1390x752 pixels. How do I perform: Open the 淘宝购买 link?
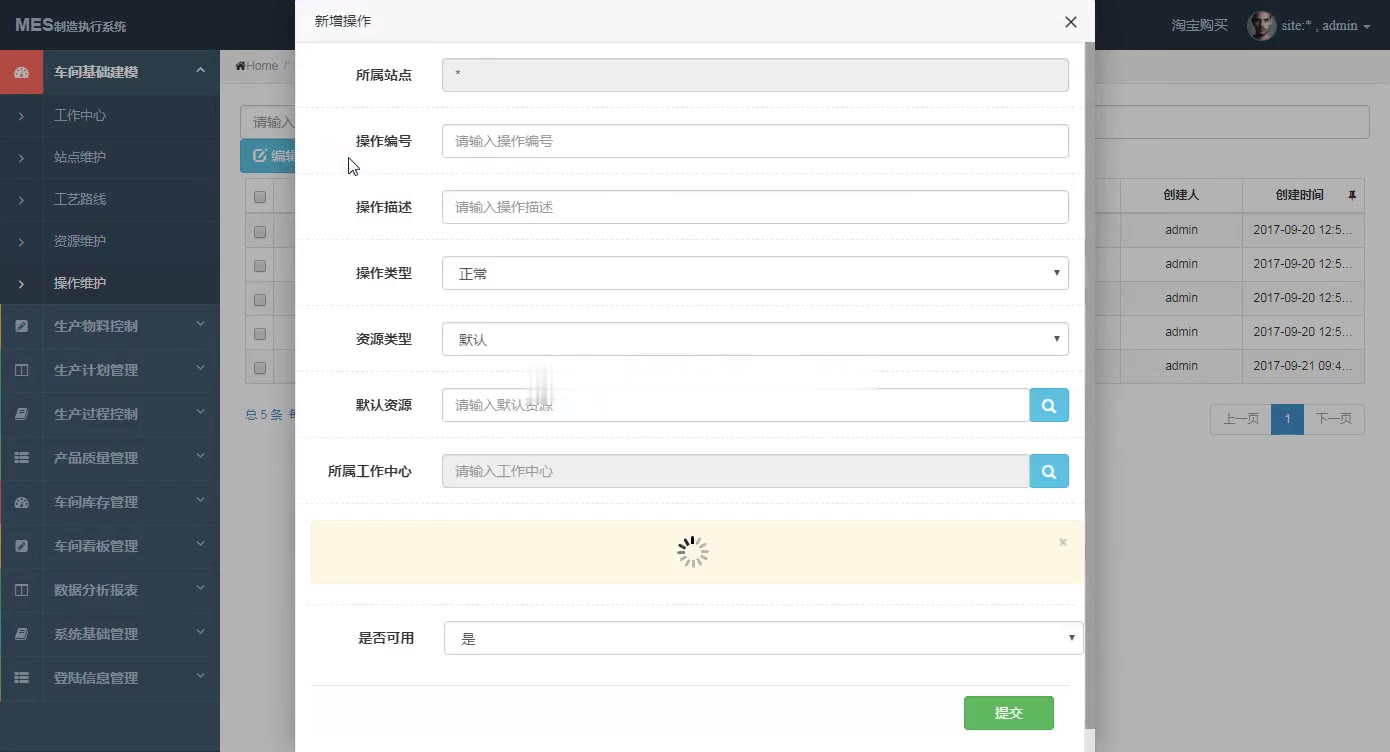click(x=1199, y=25)
